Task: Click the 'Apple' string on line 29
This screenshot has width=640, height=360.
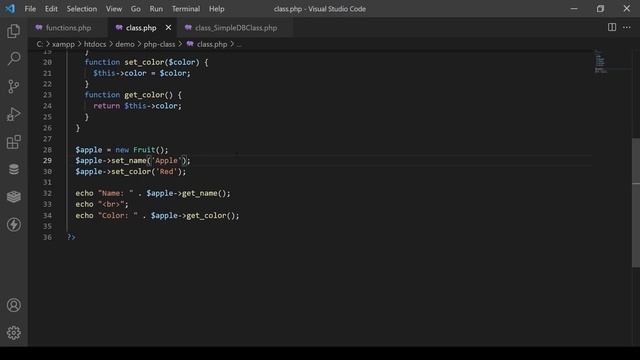Action: [166, 160]
